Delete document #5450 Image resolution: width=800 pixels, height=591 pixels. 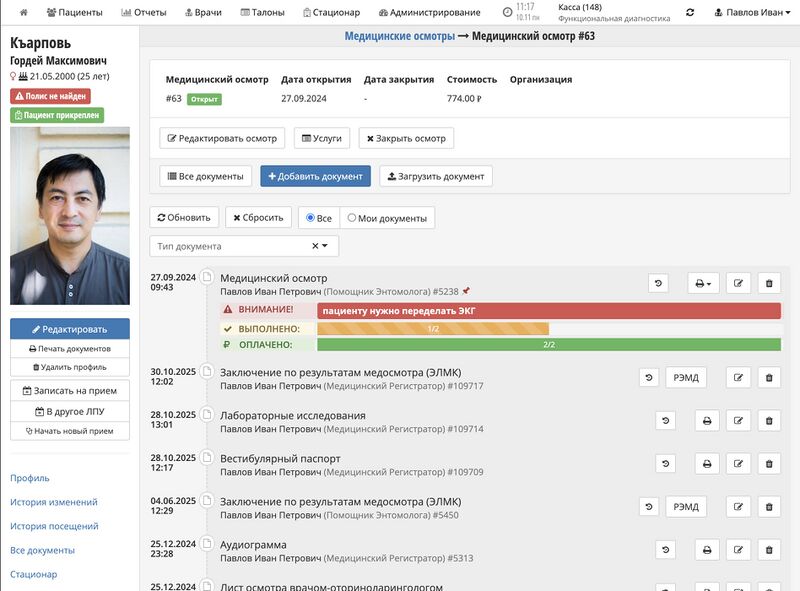click(769, 507)
